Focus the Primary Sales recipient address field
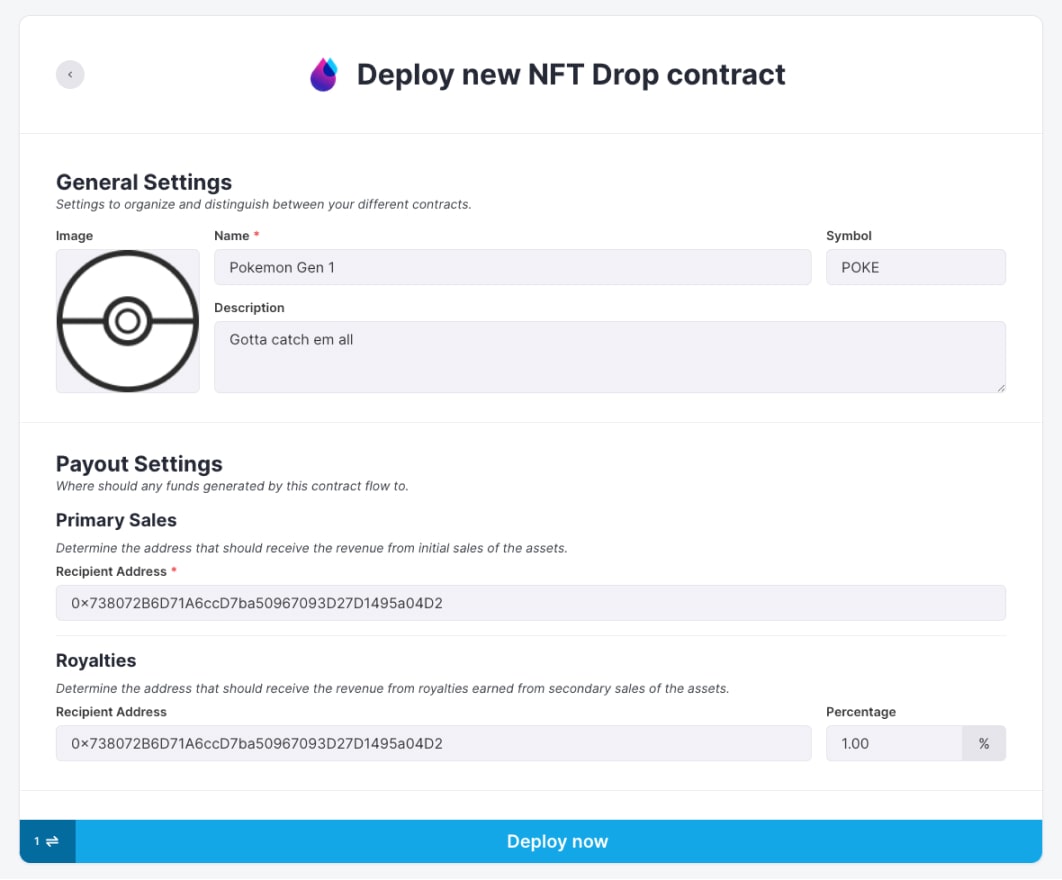This screenshot has width=1062, height=880. (530, 603)
